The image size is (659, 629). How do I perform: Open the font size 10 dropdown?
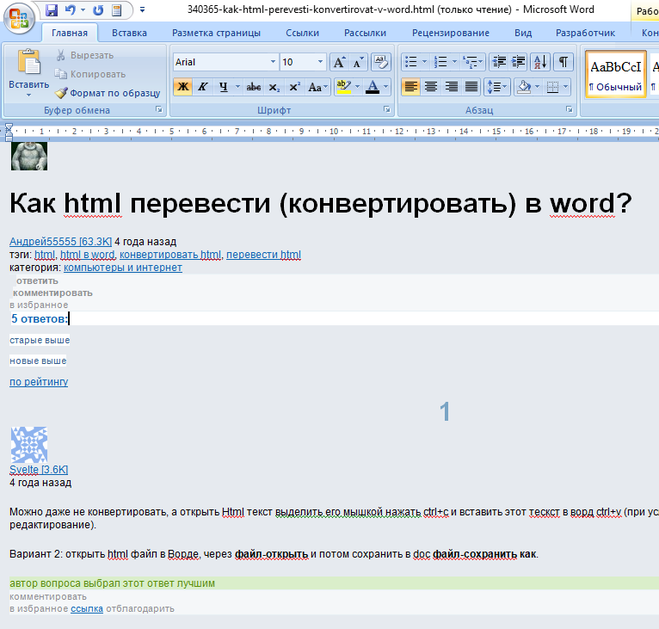click(320, 62)
